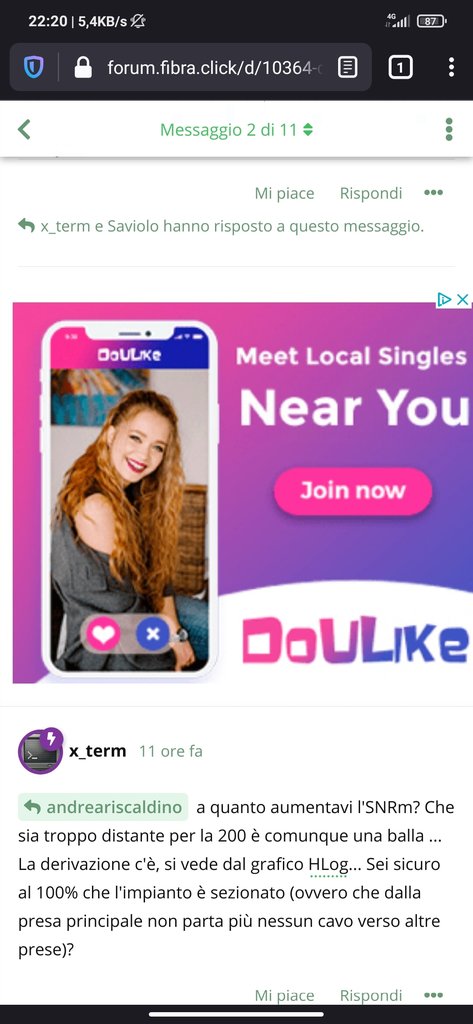The height and width of the screenshot is (1024, 473).
Task: Open x_term's profile avatar
Action: (41, 751)
